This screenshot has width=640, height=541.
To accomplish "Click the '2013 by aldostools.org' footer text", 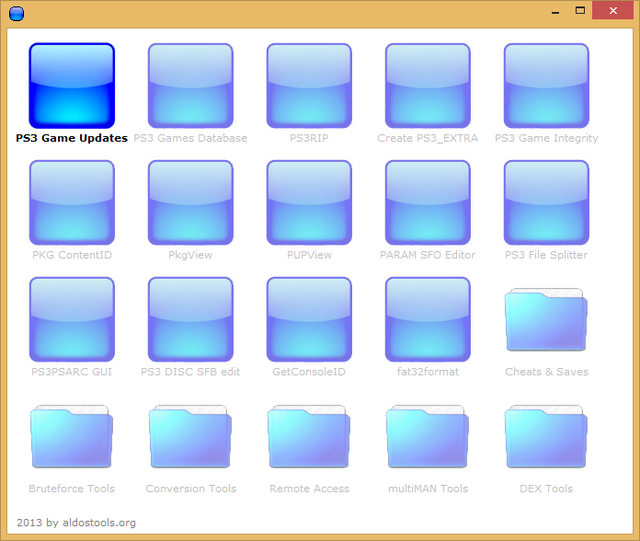I will [76, 523].
